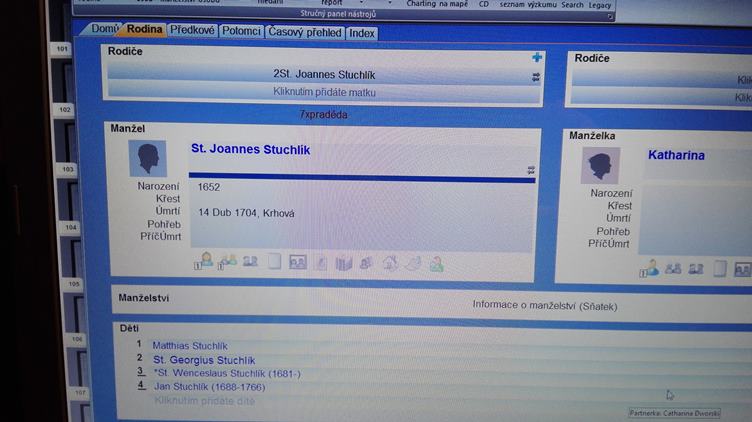Screen dimensions: 752x422
Task: Click swap arrows icon right of St. Joannes Stuchlík name
Action: pyautogui.click(x=531, y=170)
